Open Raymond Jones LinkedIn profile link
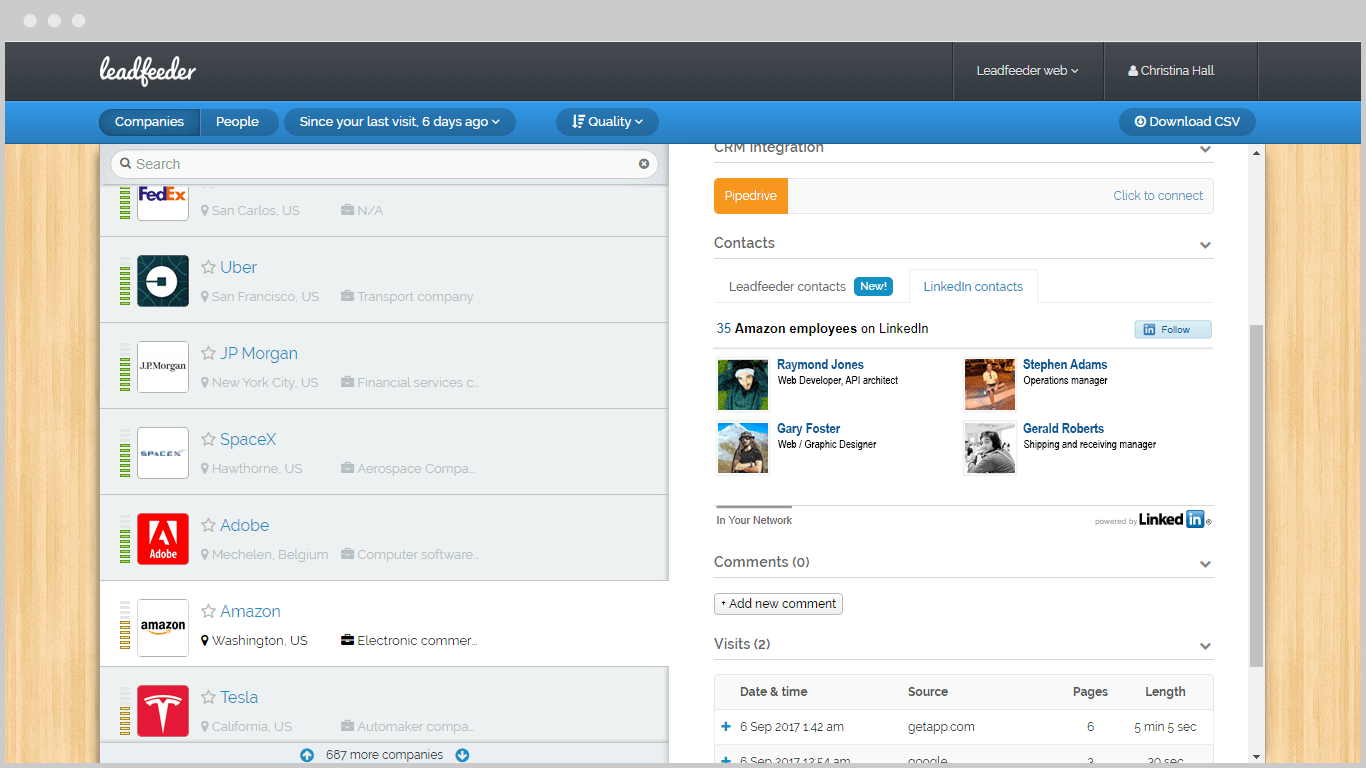This screenshot has height=768, width=1366. tap(820, 365)
